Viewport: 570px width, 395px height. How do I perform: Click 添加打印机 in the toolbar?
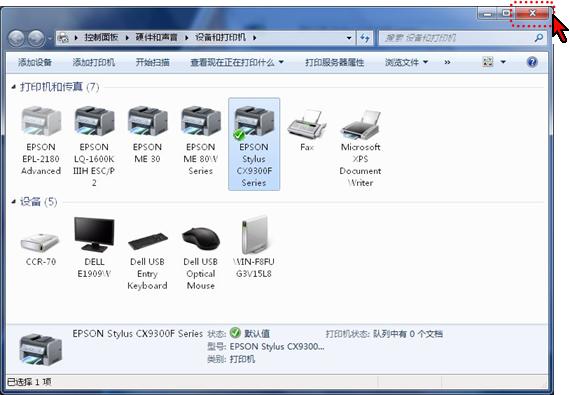(x=93, y=63)
